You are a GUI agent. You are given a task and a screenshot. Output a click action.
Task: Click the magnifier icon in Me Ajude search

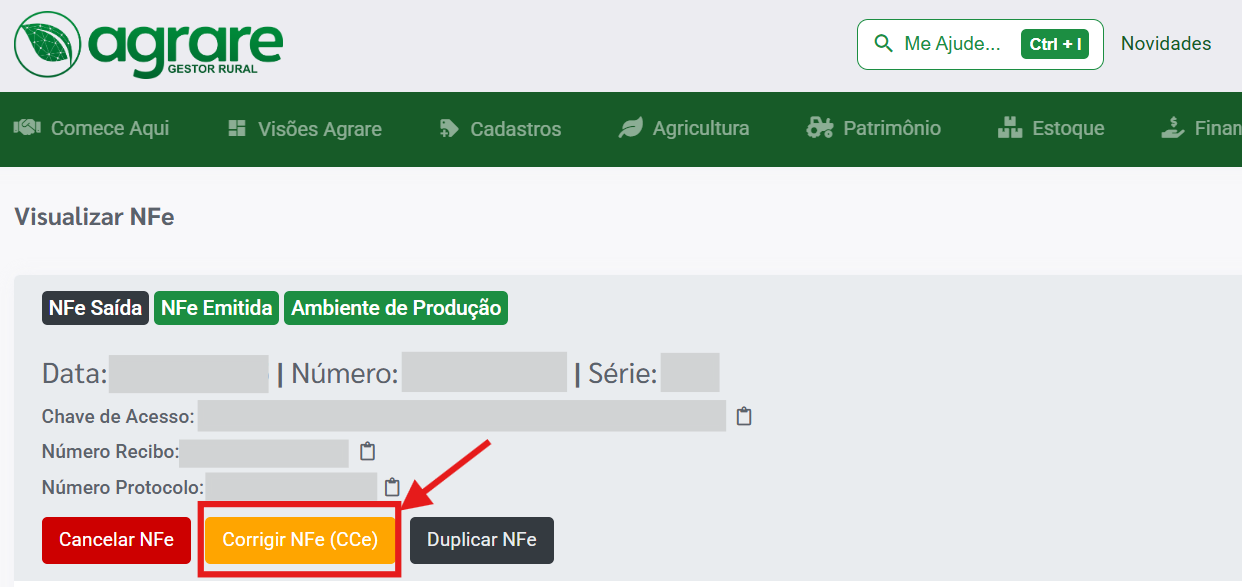[x=883, y=44]
